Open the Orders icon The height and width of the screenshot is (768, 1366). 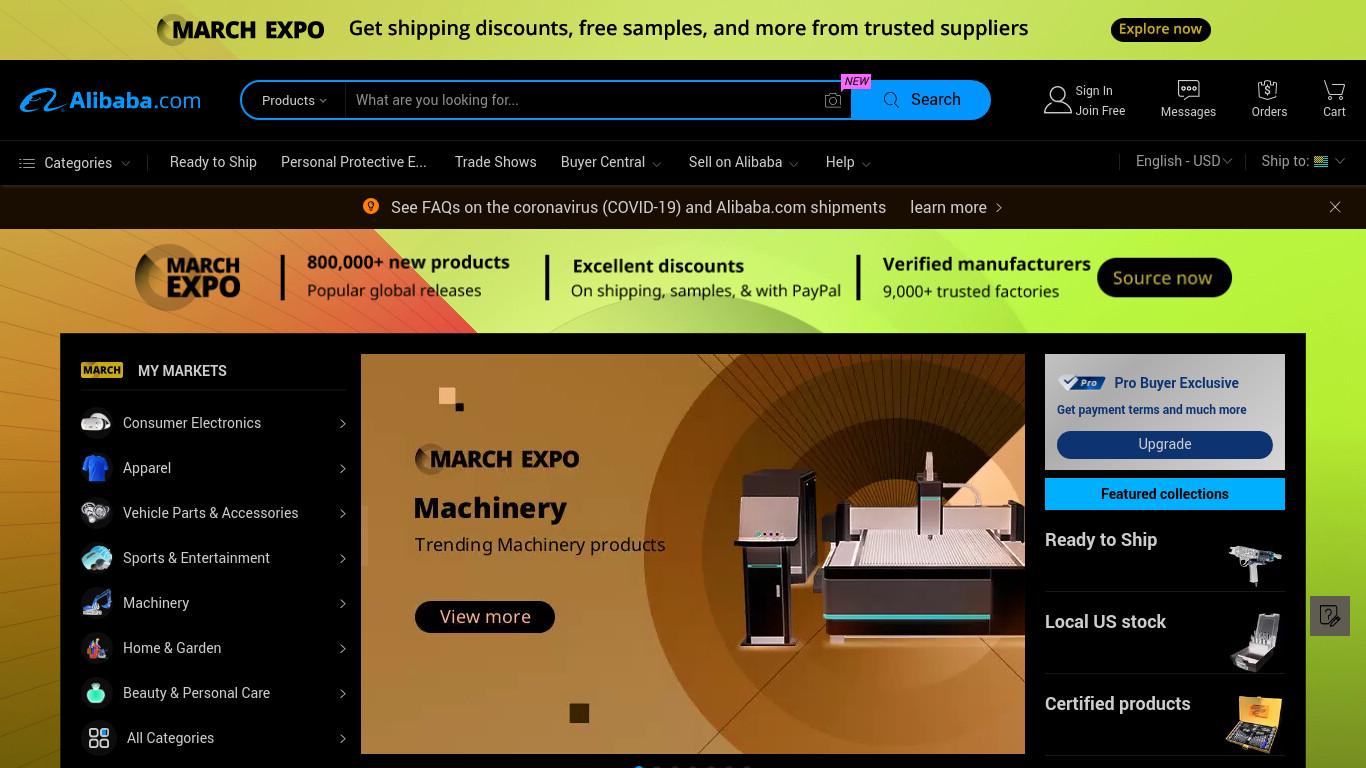point(1268,90)
